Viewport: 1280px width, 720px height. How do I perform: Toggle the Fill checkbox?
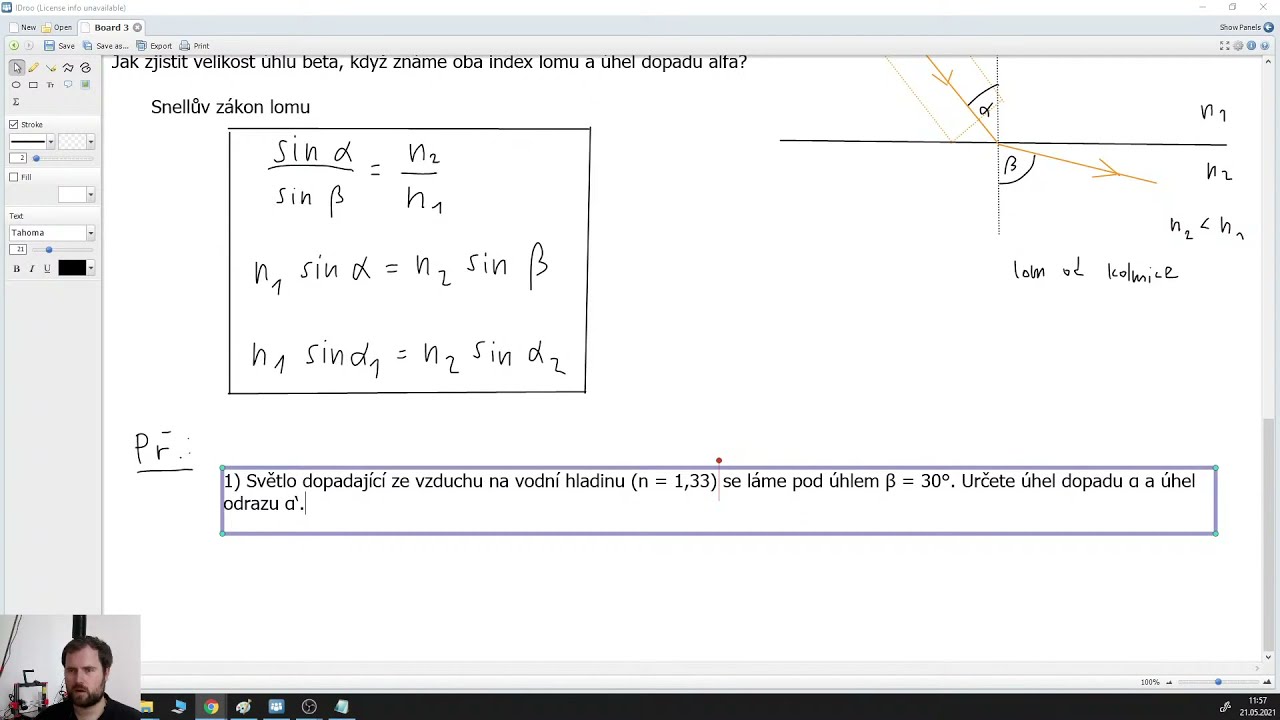point(14,177)
